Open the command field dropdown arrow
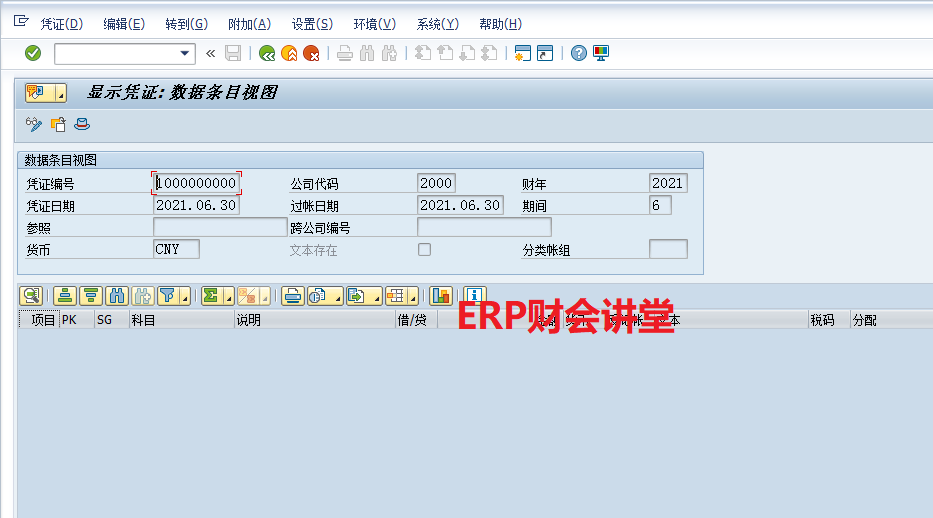 (185, 54)
